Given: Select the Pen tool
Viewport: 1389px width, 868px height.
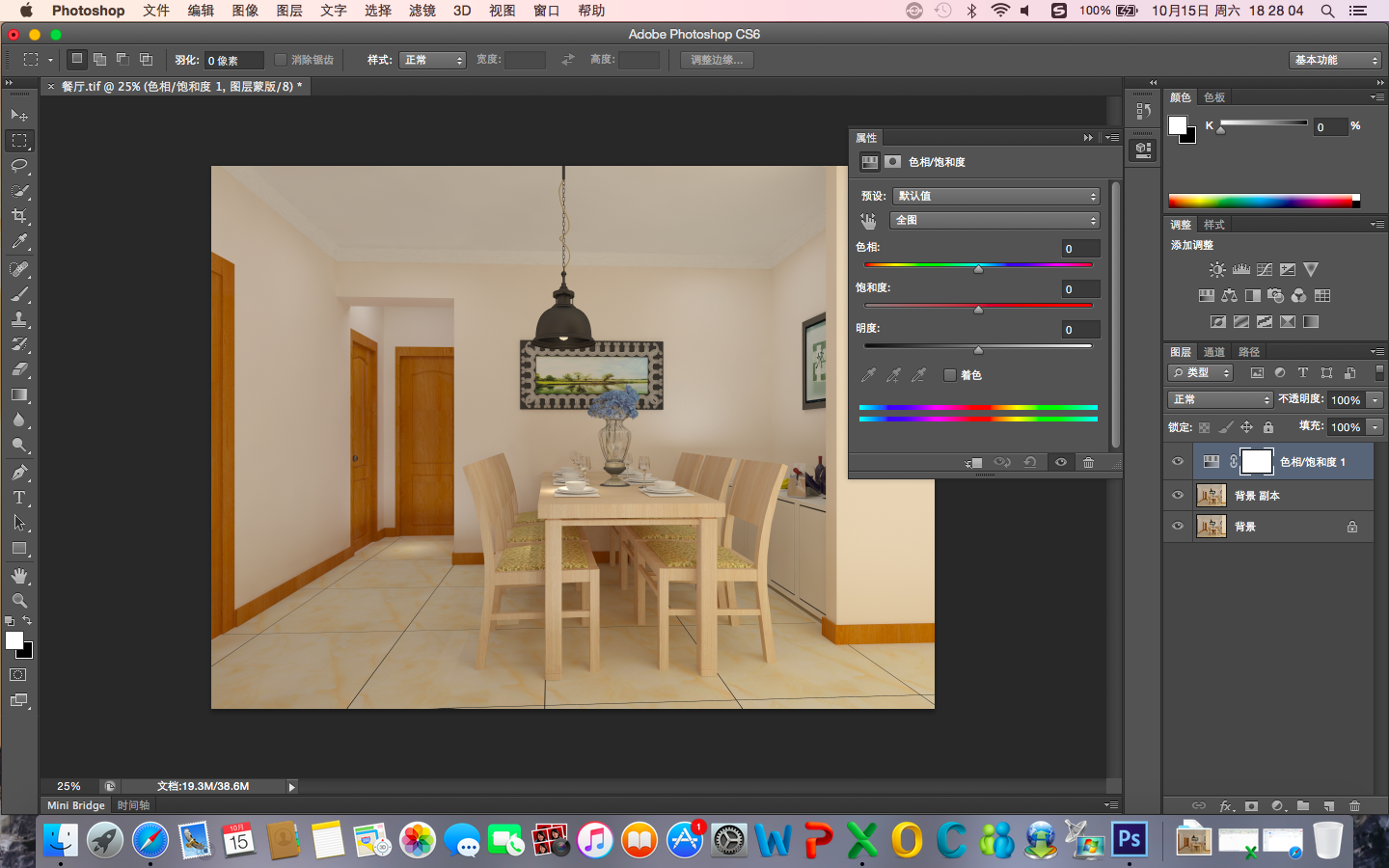Looking at the screenshot, I should [x=19, y=473].
